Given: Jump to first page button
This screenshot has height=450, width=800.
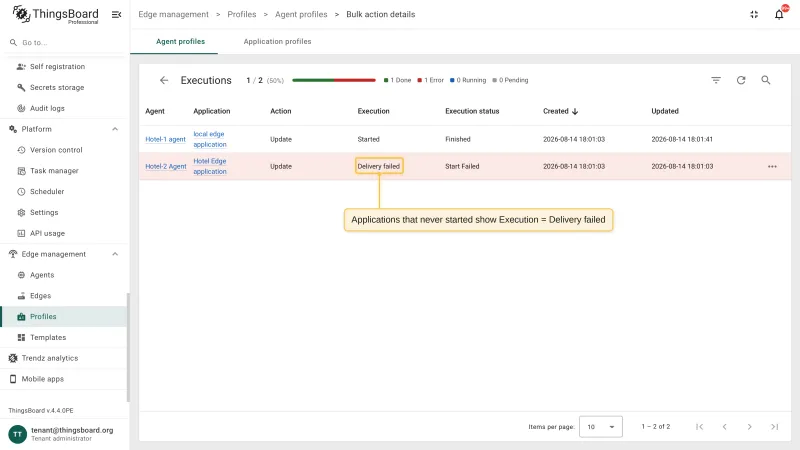Looking at the screenshot, I should click(699, 427).
